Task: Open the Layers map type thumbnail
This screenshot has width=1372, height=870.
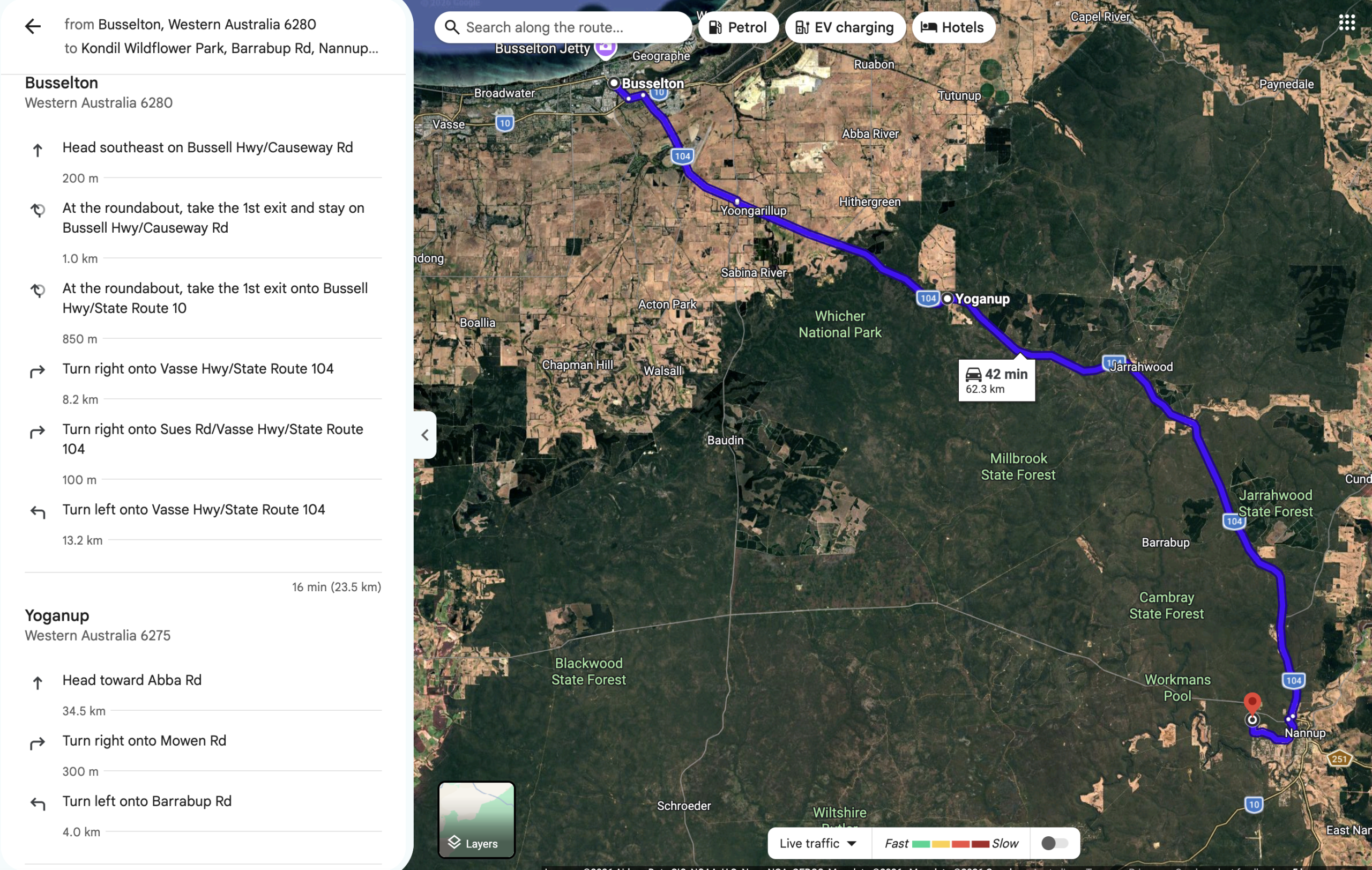Action: [x=476, y=819]
